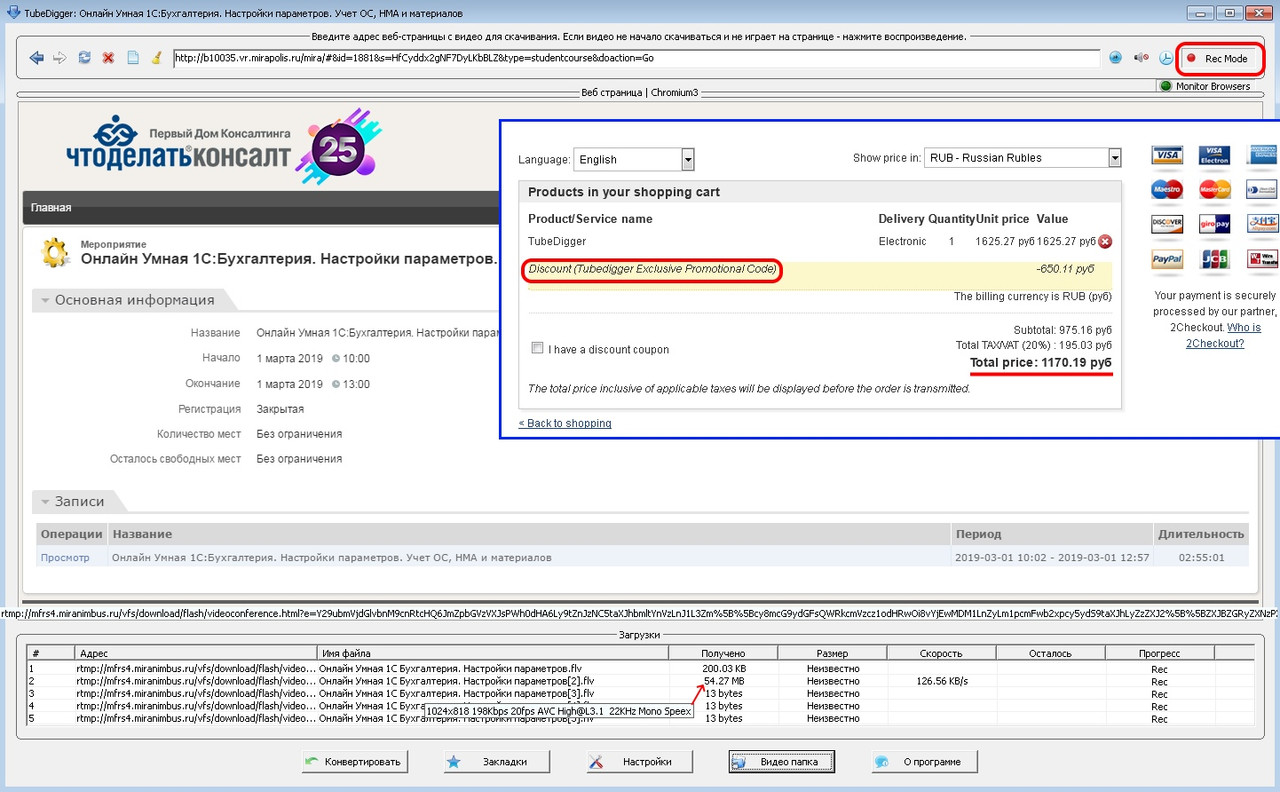Click the Получено column header

pyautogui.click(x=723, y=654)
